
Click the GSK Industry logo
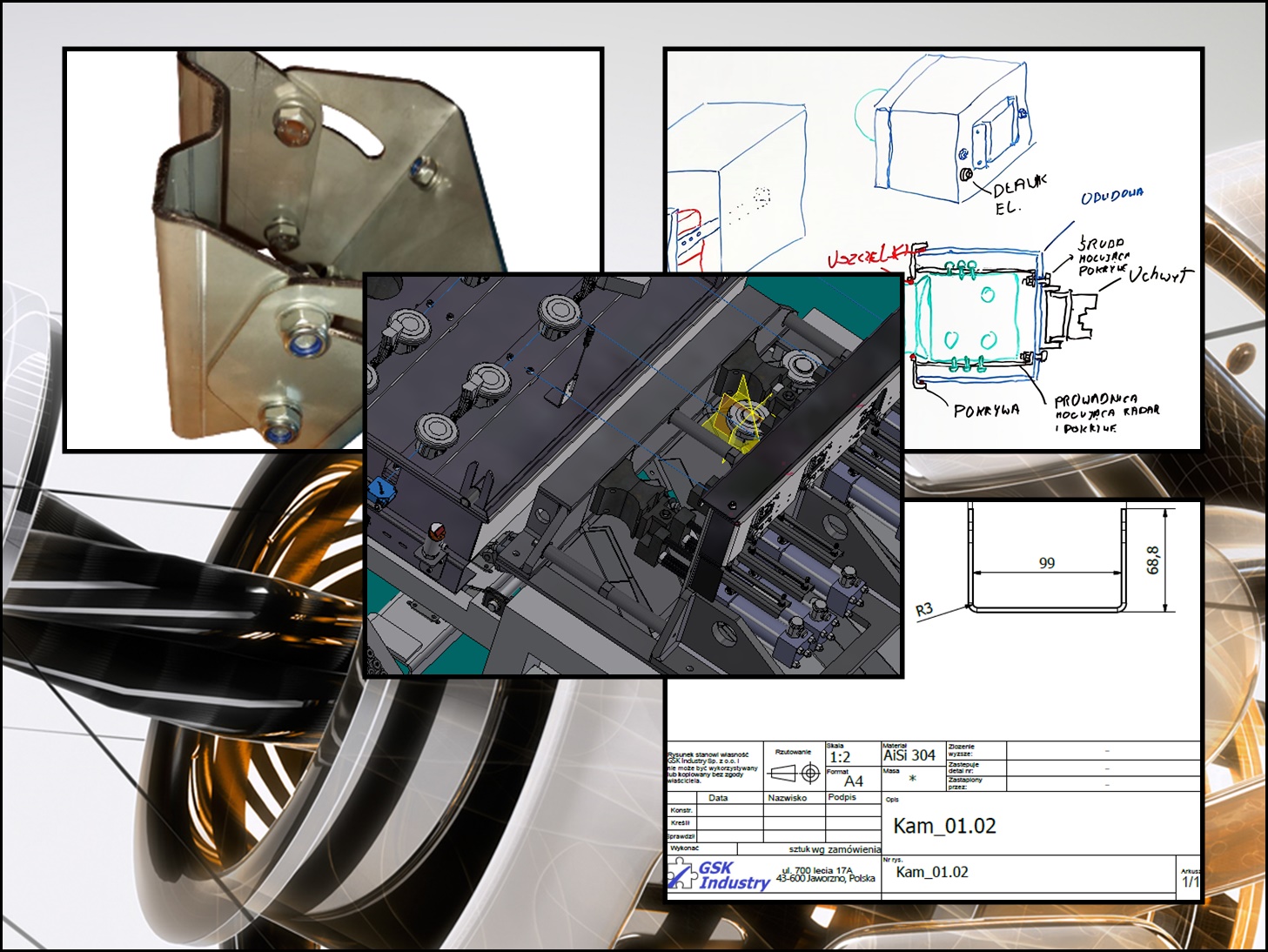tap(719, 875)
